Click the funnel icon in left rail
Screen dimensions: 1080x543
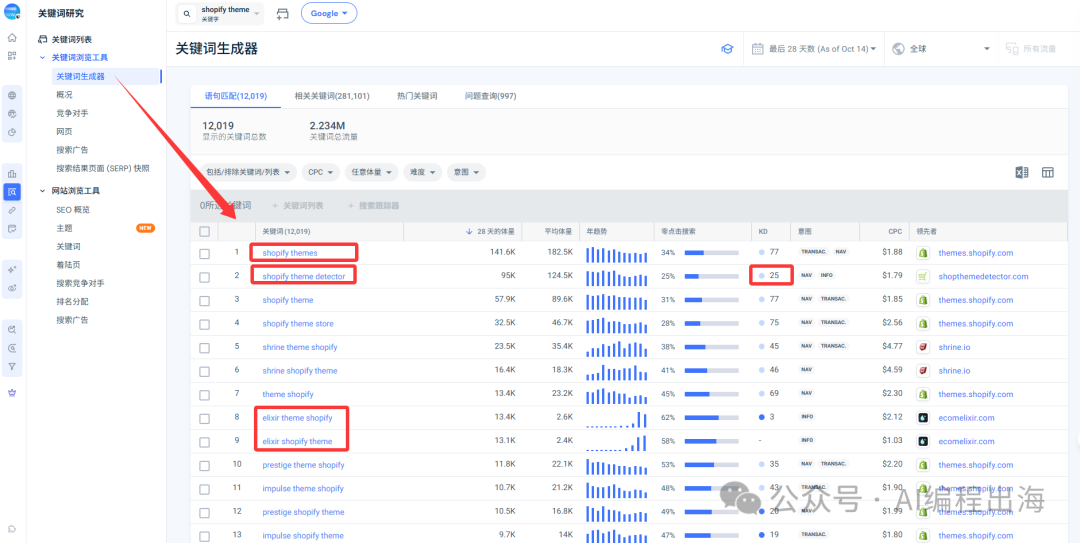click(12, 367)
